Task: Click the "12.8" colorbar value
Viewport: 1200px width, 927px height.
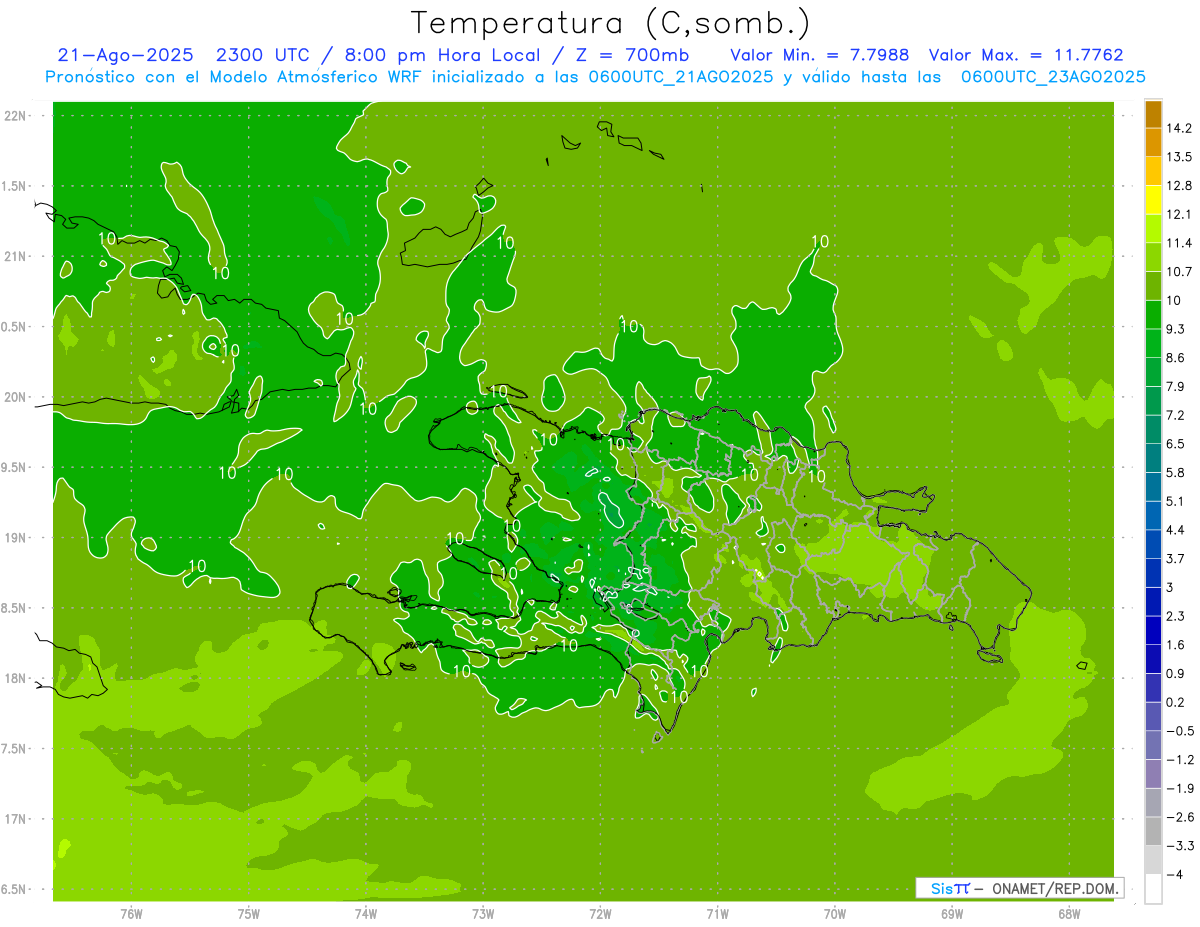Action: [x=1179, y=186]
